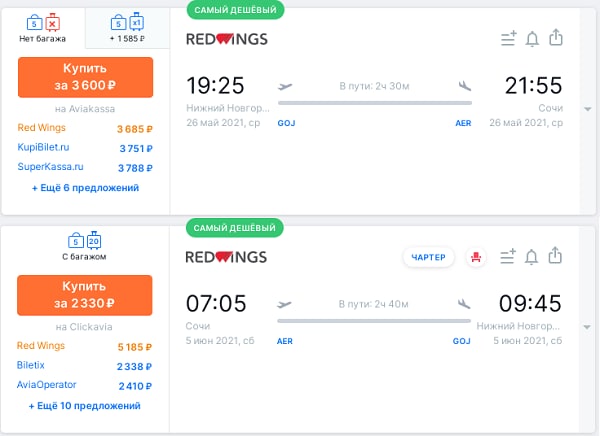Select the 'Нет багажа' fare tab
The width and height of the screenshot is (600, 436).
[x=43, y=28]
